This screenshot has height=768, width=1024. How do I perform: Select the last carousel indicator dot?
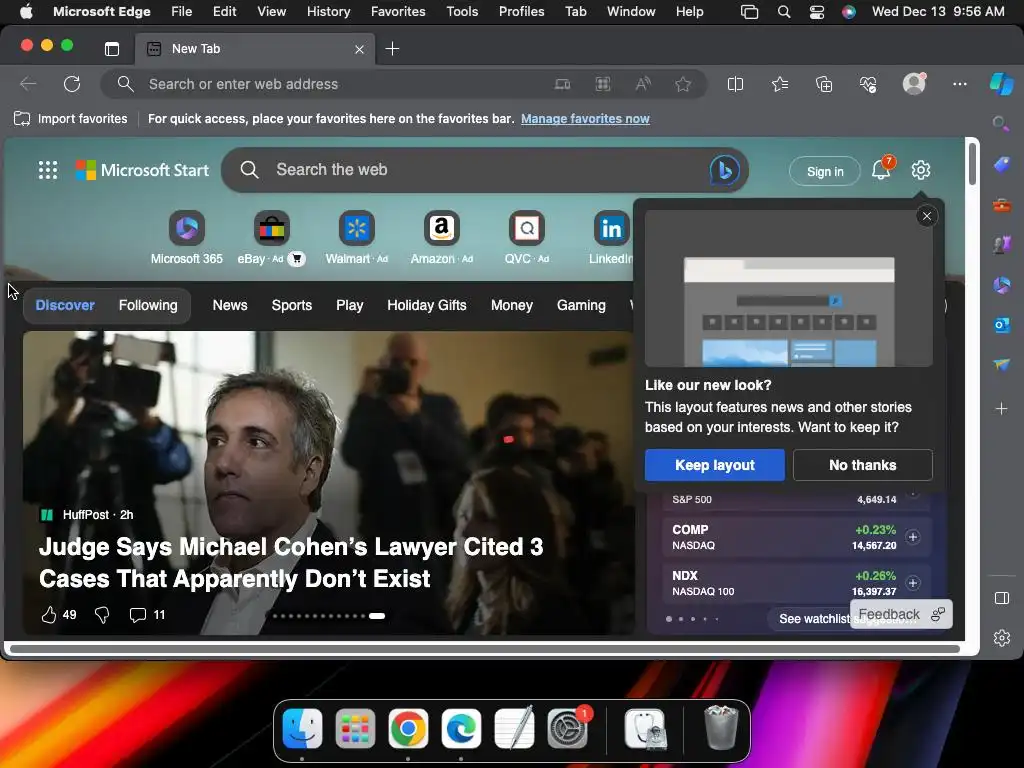point(377,616)
